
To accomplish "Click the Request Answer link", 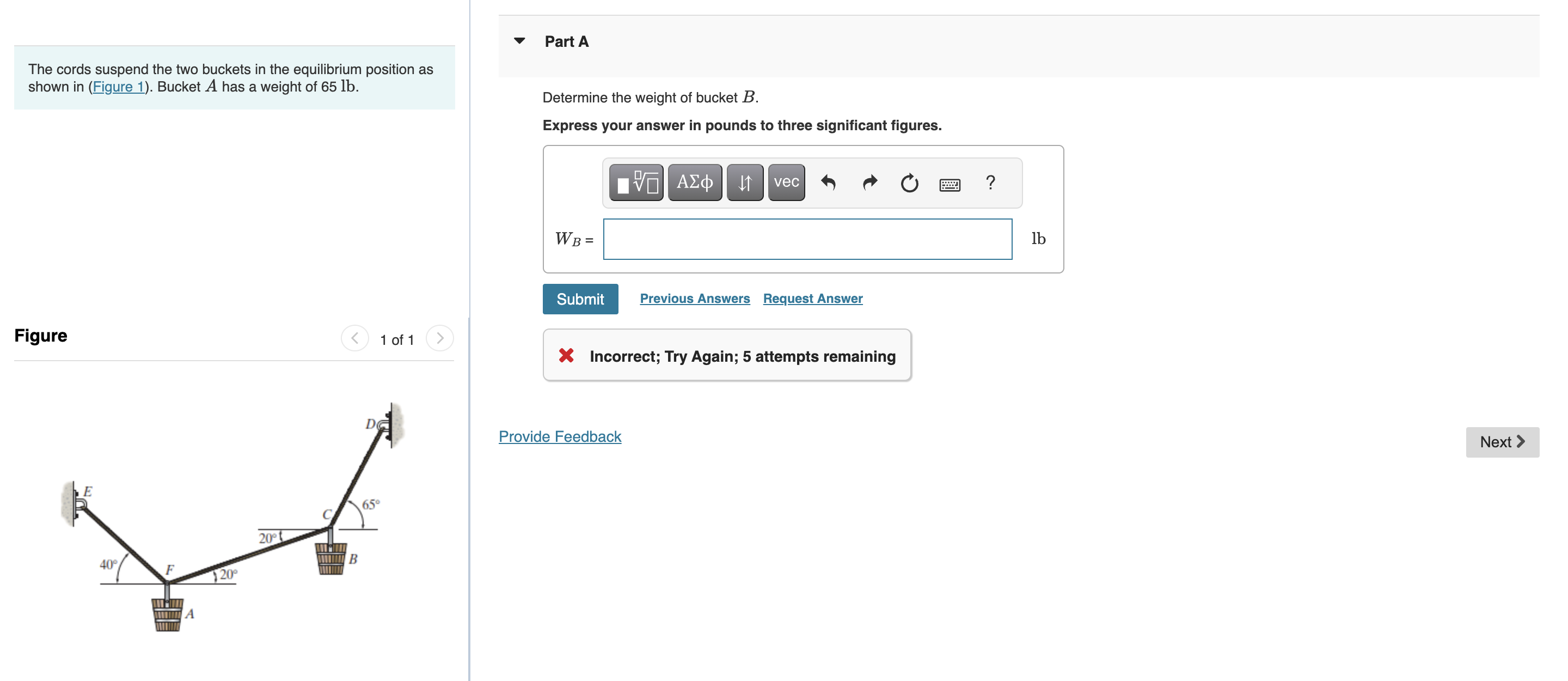I will [x=812, y=299].
